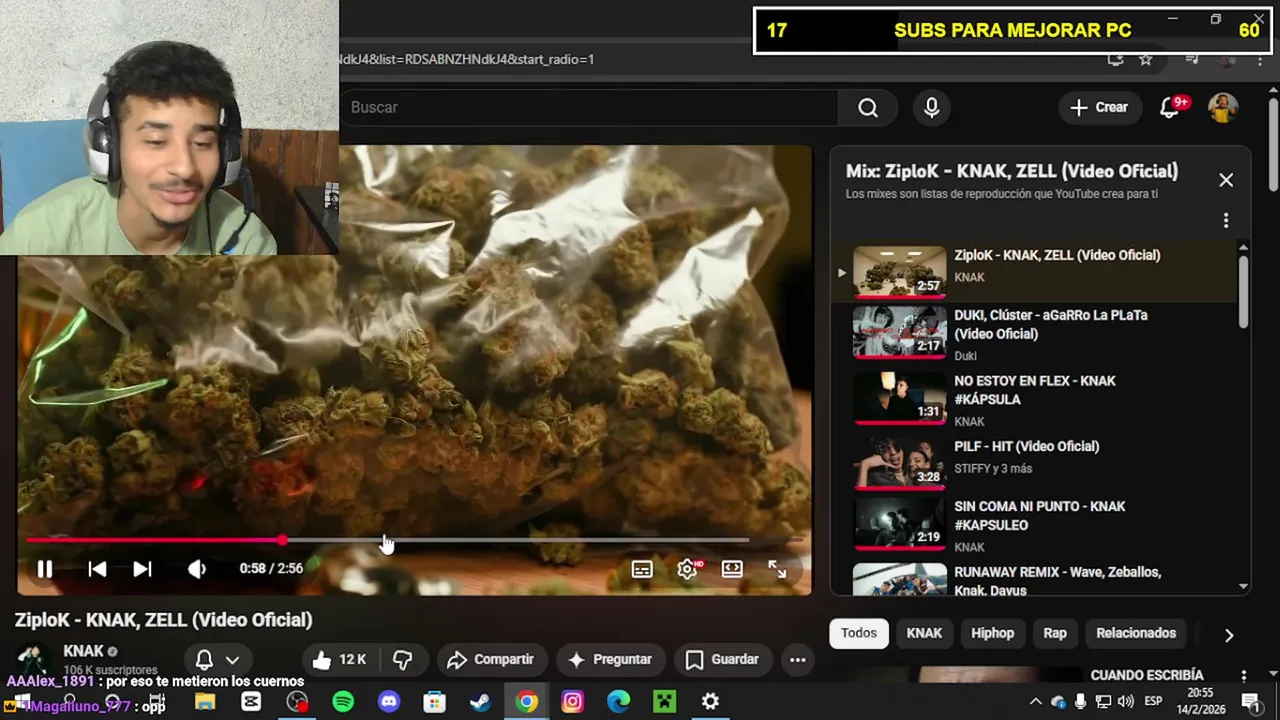Open Discord from the taskbar
This screenshot has width=1280, height=720.
[x=389, y=702]
